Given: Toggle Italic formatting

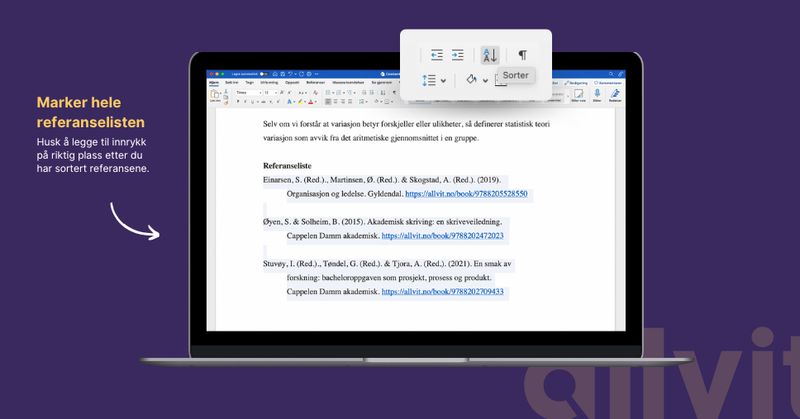Looking at the screenshot, I should 245,102.
